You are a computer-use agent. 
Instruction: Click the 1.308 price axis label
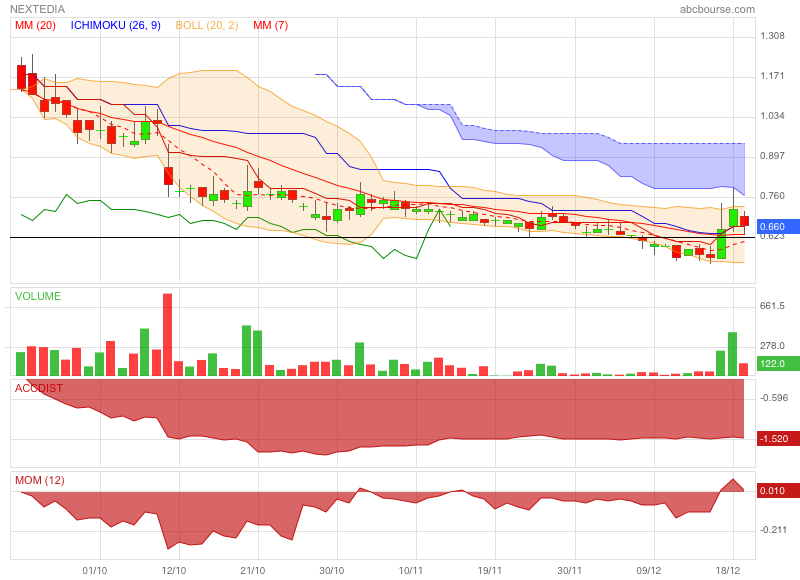coord(772,36)
